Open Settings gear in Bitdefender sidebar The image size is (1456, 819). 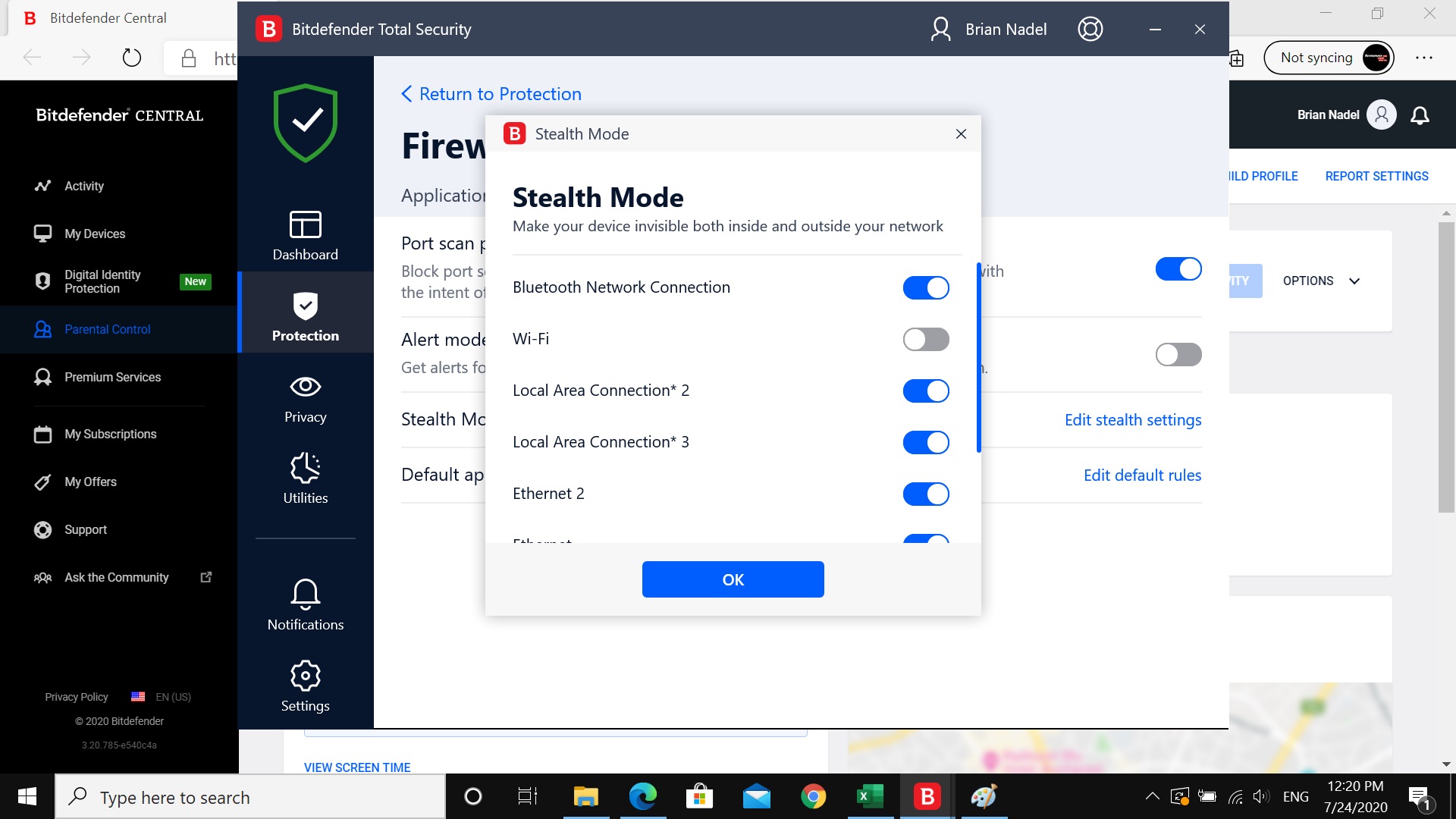click(x=305, y=686)
